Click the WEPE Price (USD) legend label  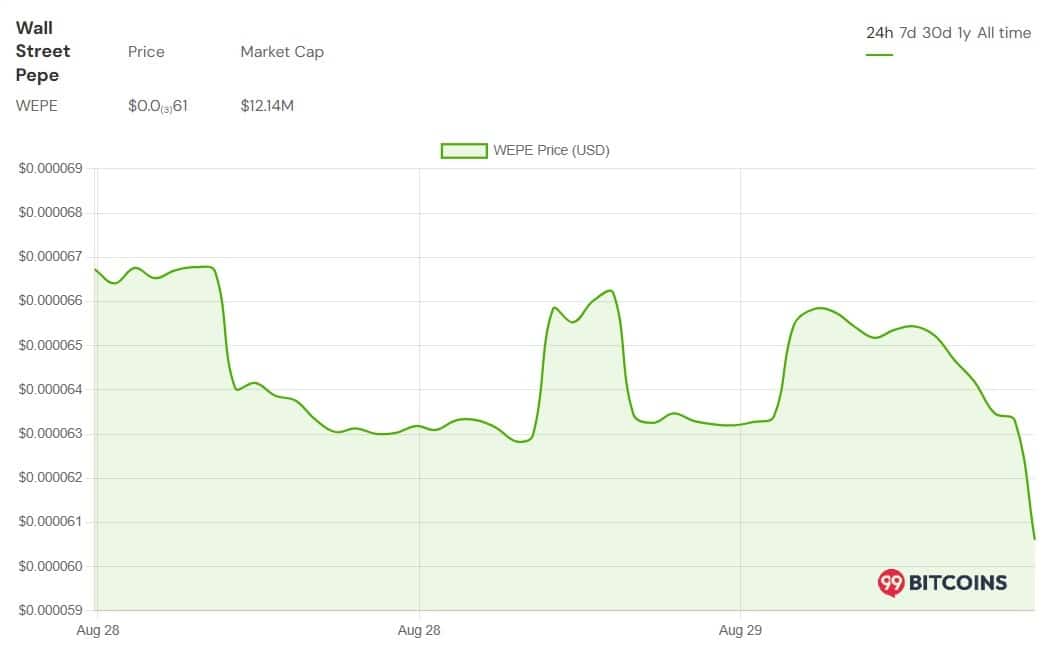[551, 150]
